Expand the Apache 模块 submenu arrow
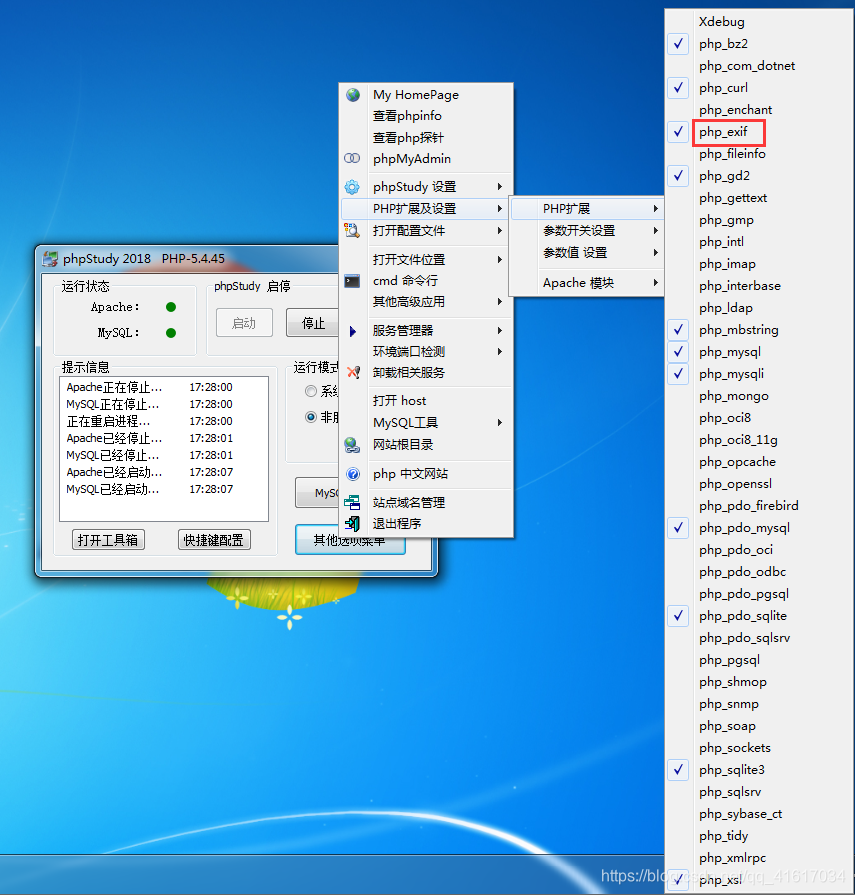 [x=656, y=283]
